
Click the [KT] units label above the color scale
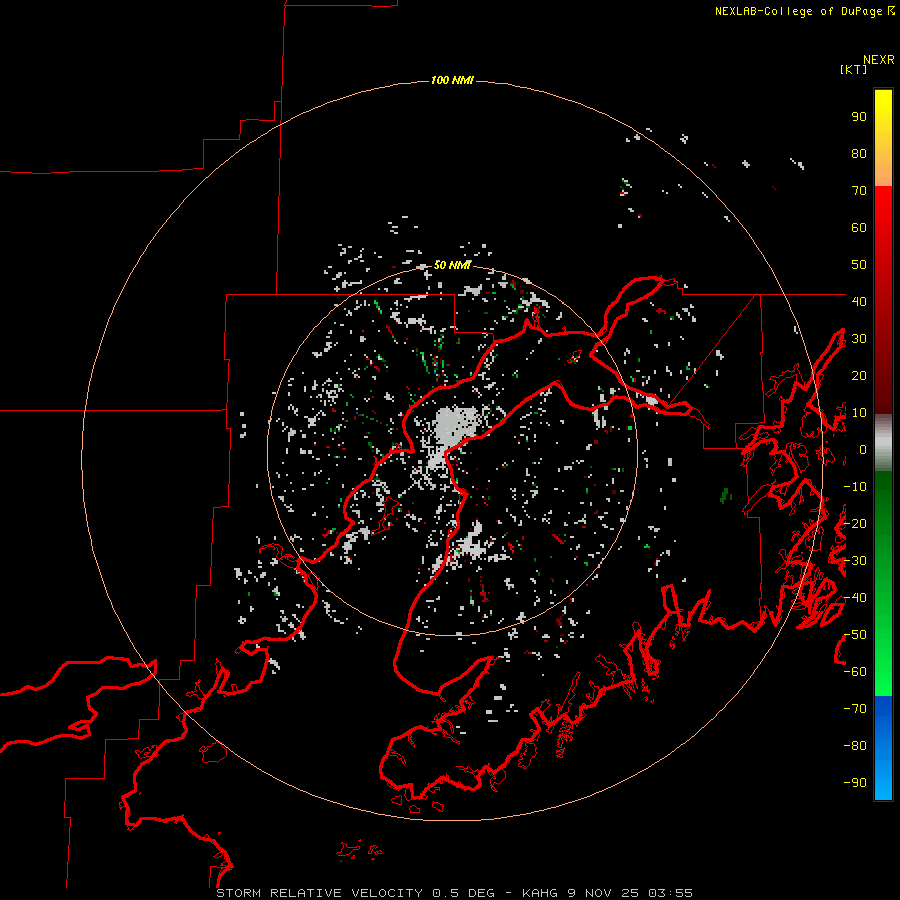(853, 69)
